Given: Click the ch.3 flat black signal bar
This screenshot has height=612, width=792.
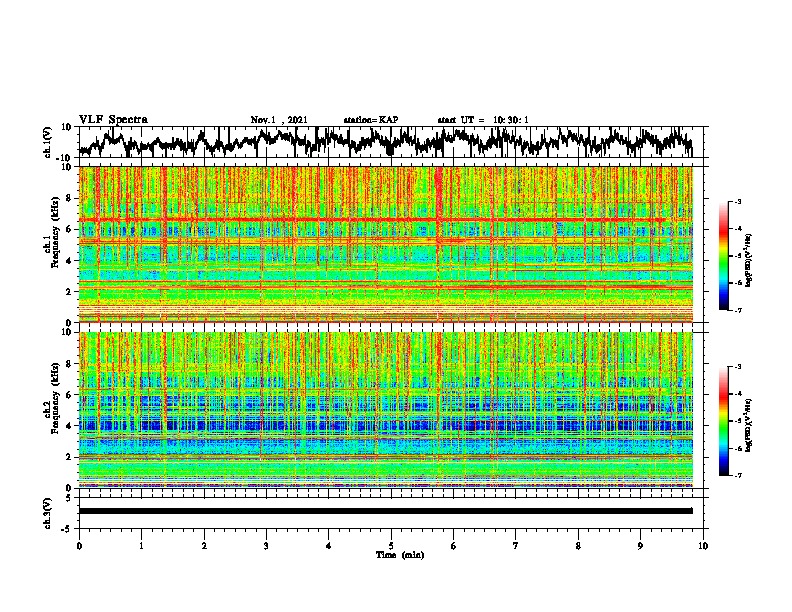Looking at the screenshot, I should click(x=385, y=511).
